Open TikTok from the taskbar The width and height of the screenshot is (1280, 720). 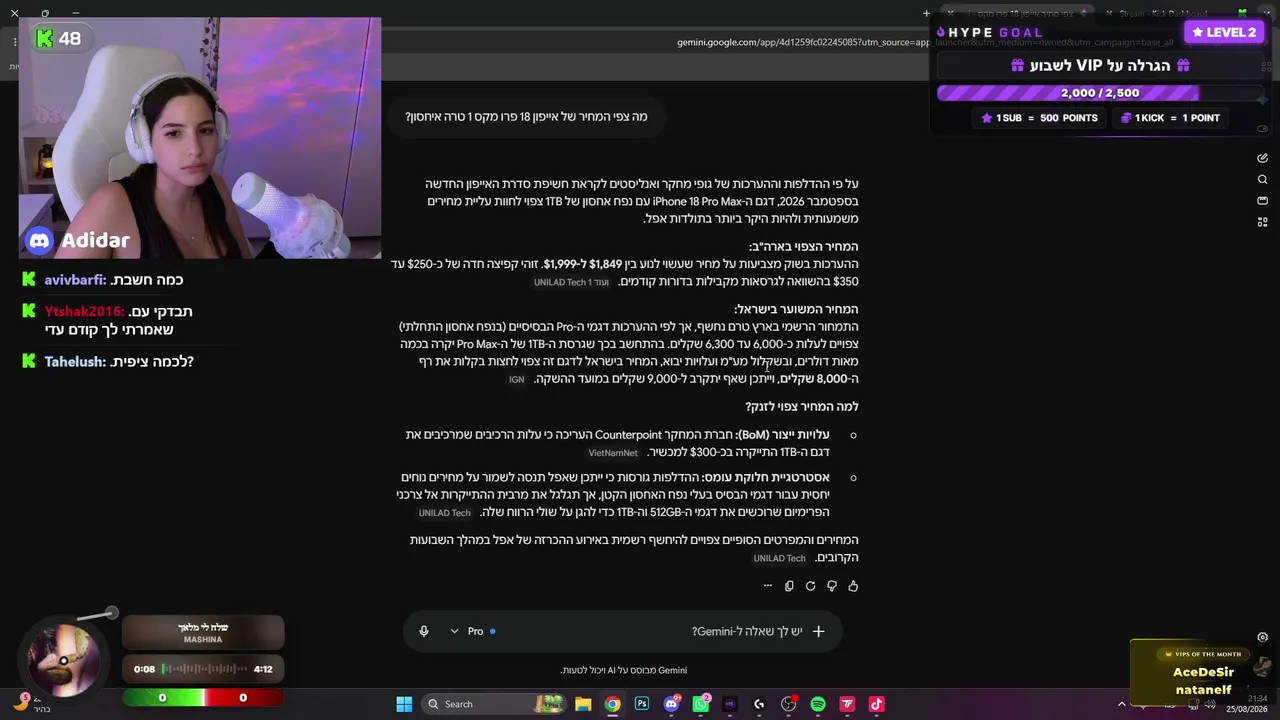(x=876, y=704)
